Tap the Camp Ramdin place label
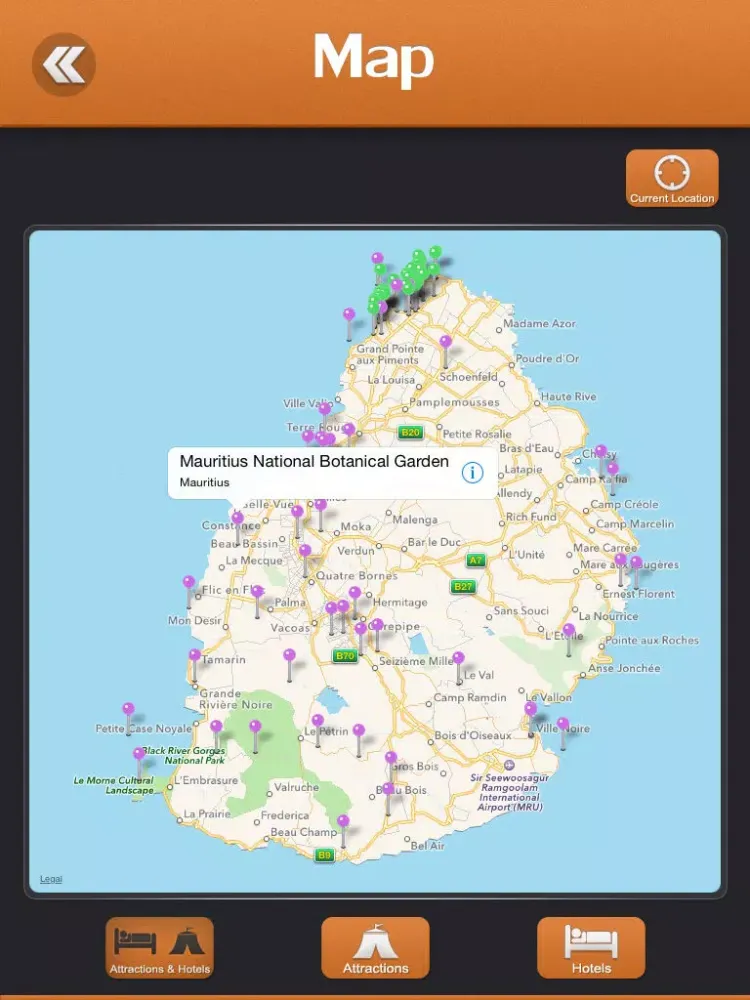The image size is (750, 1000). (470, 698)
